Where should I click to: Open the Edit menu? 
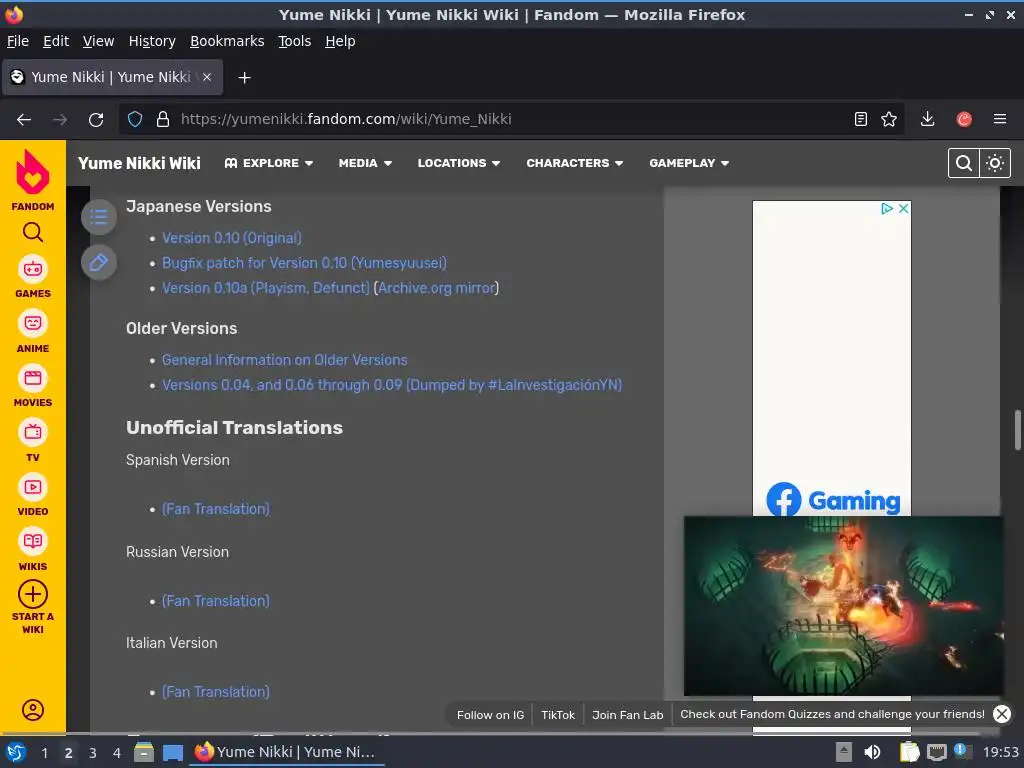pos(56,41)
